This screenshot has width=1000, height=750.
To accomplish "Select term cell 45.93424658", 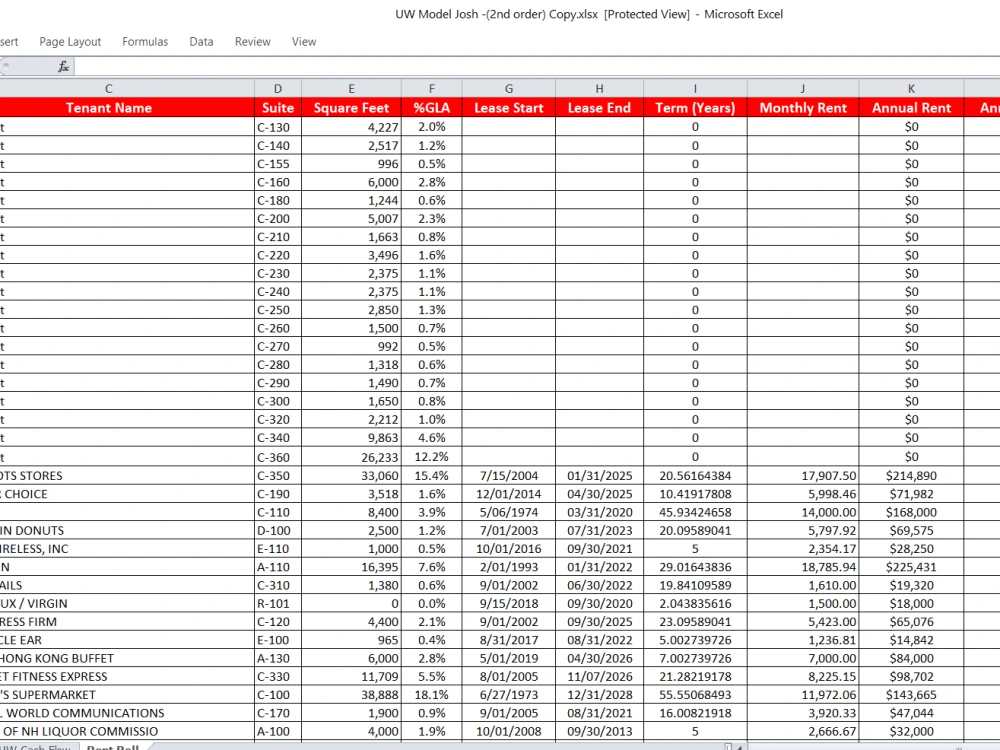I will coord(695,512).
